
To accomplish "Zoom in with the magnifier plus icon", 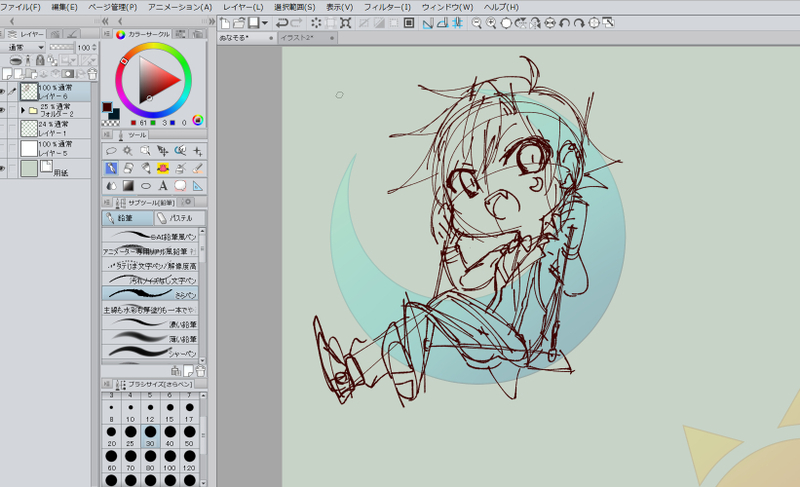I will 491,23.
